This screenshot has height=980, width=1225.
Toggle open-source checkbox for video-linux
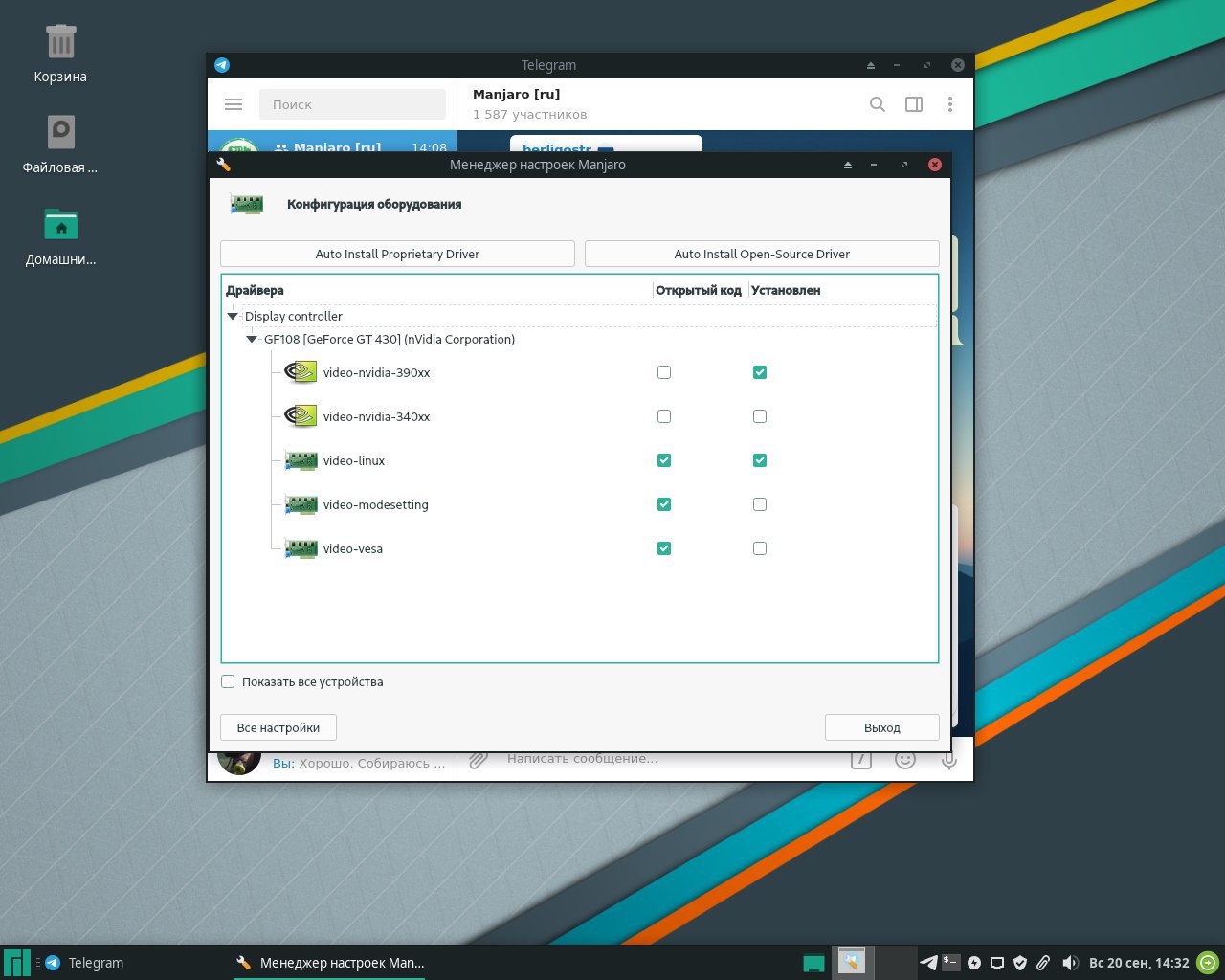(664, 460)
